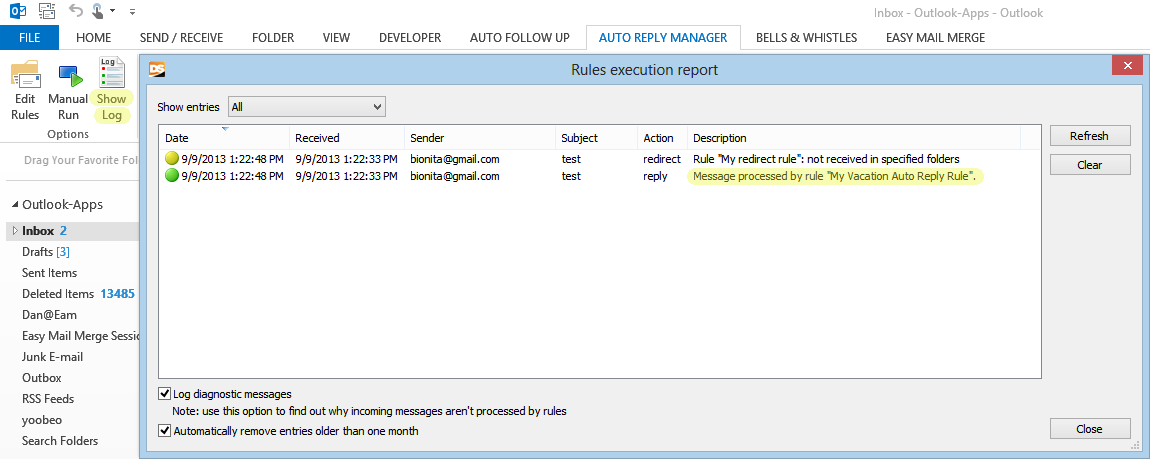The image size is (1150, 459).
Task: Open the FILE menu
Action: (x=29, y=37)
